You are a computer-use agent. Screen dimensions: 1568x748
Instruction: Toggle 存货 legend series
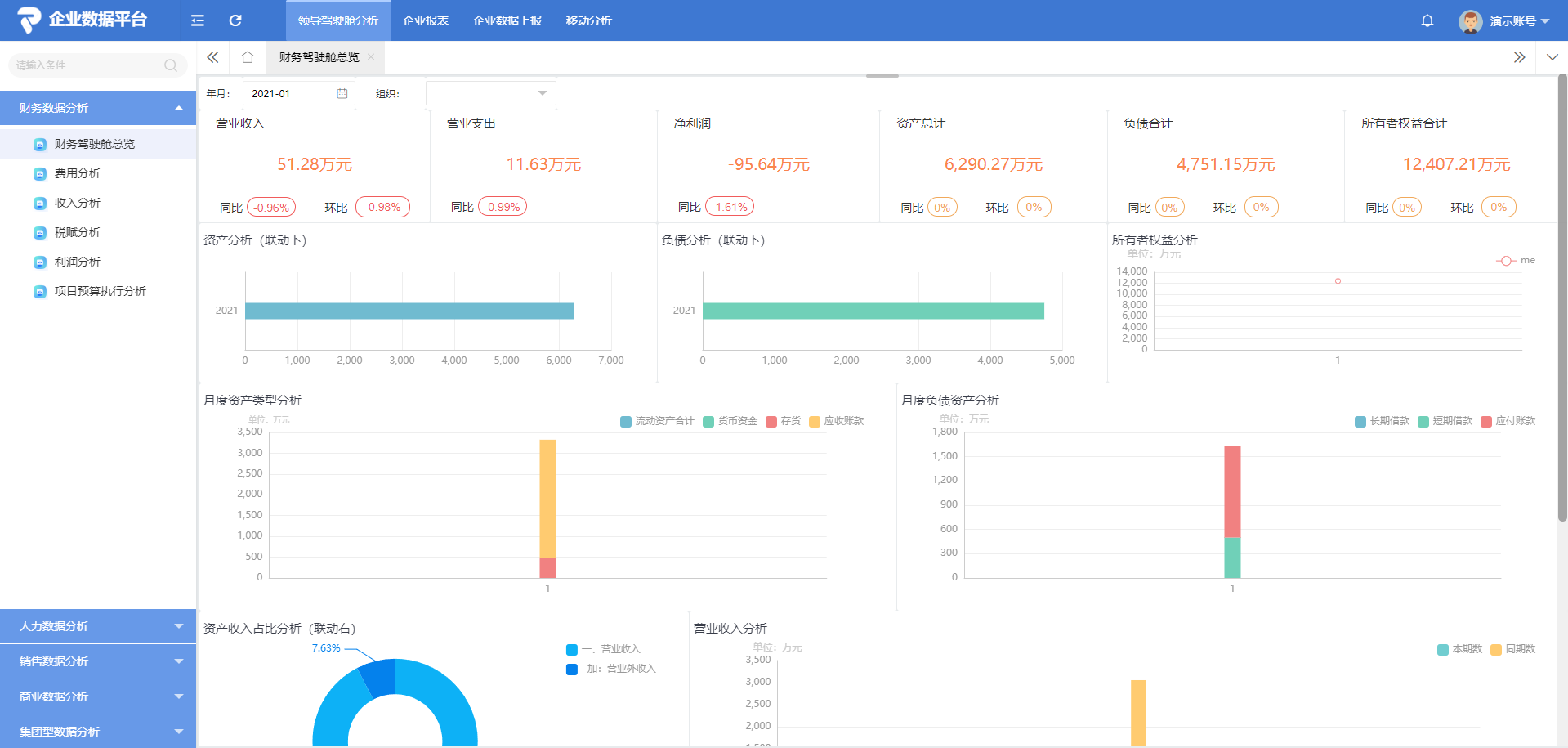(784, 421)
